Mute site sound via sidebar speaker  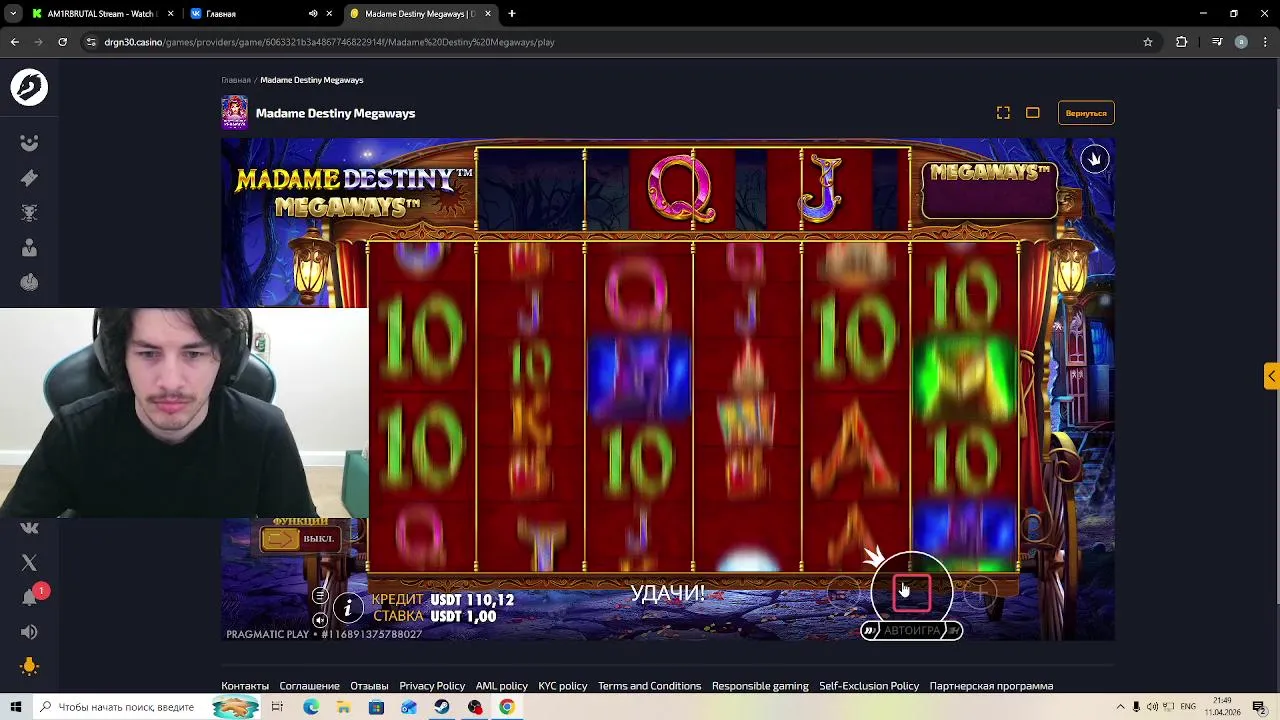29,632
